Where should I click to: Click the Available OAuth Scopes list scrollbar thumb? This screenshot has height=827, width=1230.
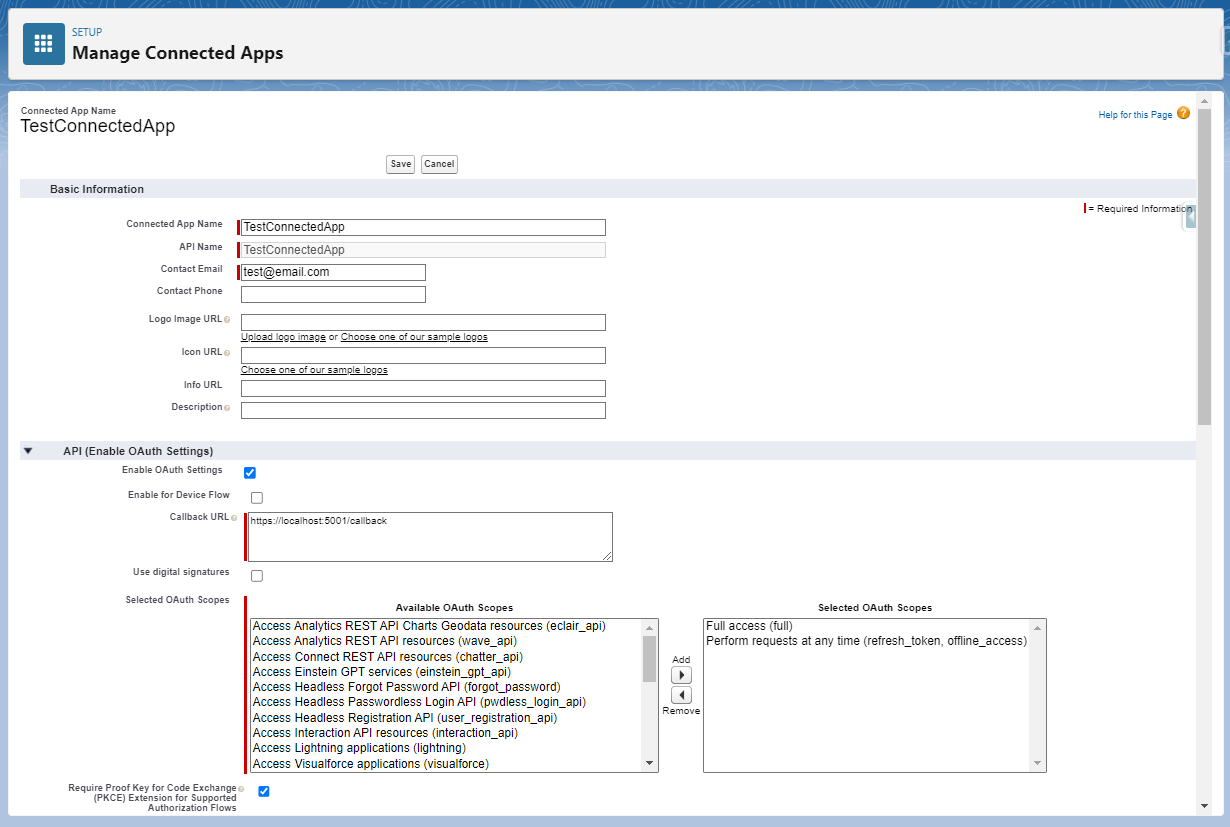pos(650,658)
